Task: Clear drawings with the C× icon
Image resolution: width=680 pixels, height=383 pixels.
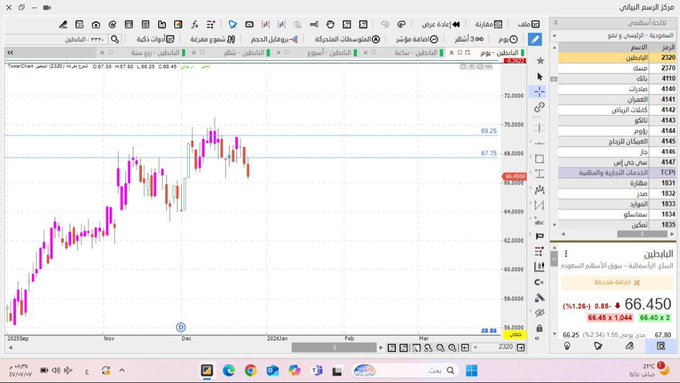Action: point(539,282)
